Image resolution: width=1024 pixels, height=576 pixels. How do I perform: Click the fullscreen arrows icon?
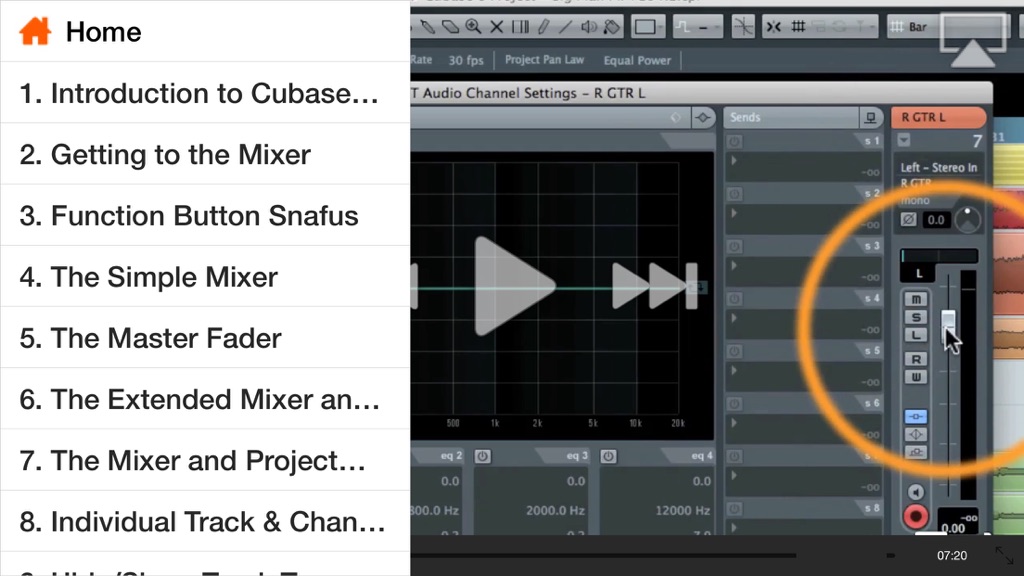[1004, 556]
